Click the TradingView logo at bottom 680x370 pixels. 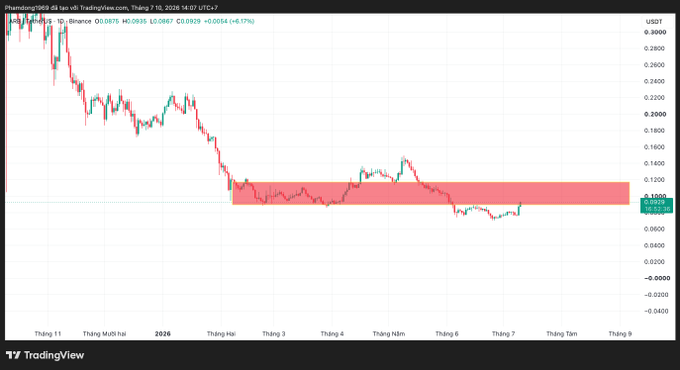[x=45, y=355]
